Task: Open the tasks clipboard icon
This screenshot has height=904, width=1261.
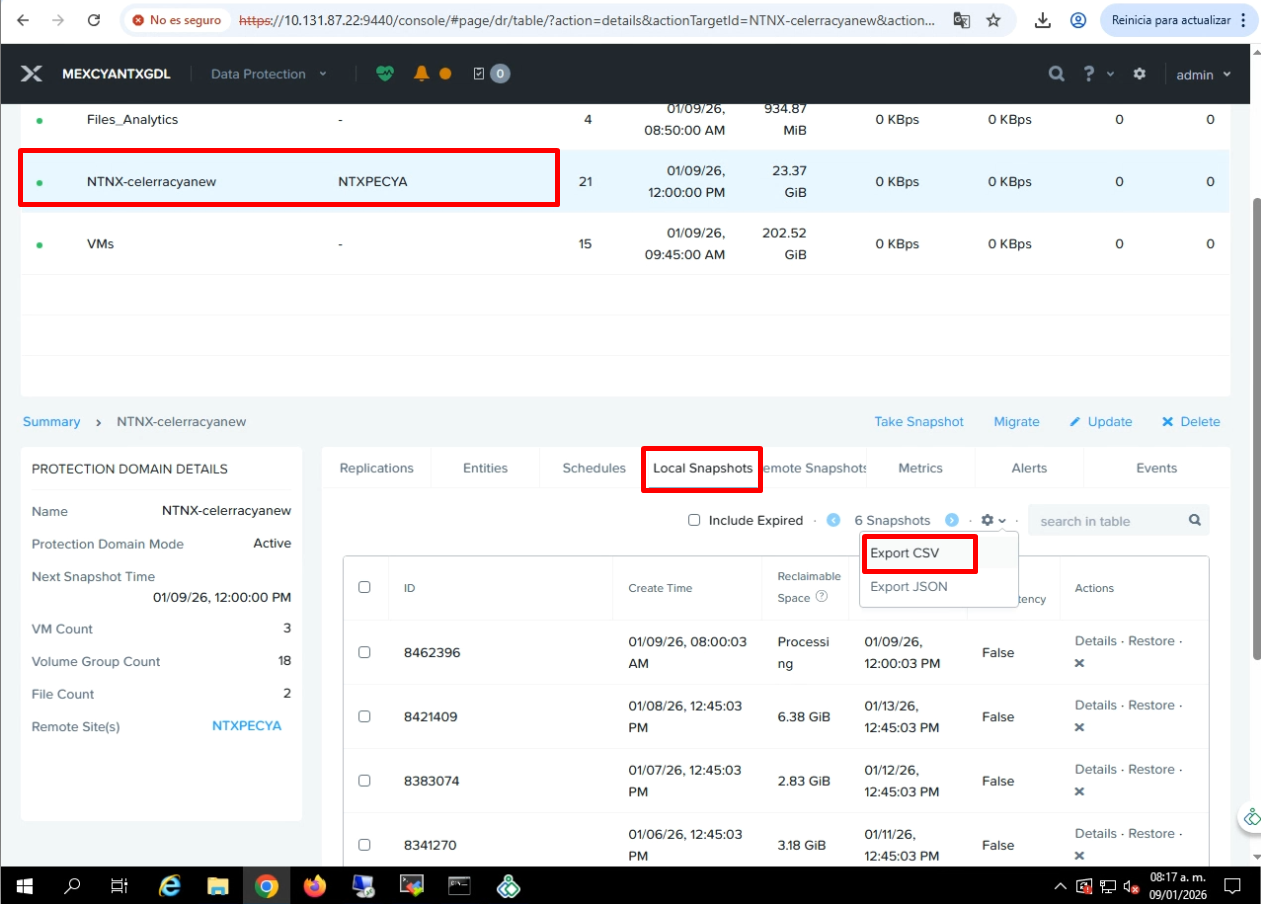Action: [478, 73]
